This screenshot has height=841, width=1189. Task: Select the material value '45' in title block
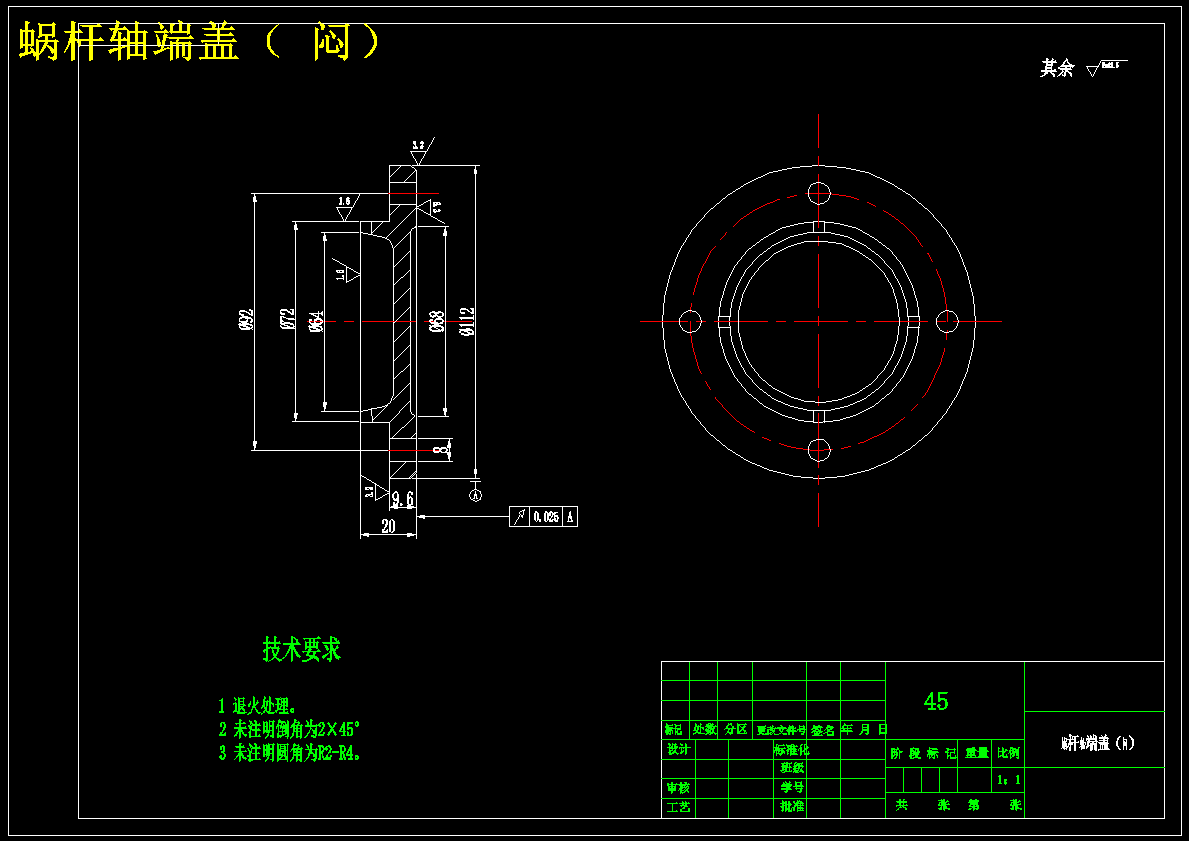(936, 701)
